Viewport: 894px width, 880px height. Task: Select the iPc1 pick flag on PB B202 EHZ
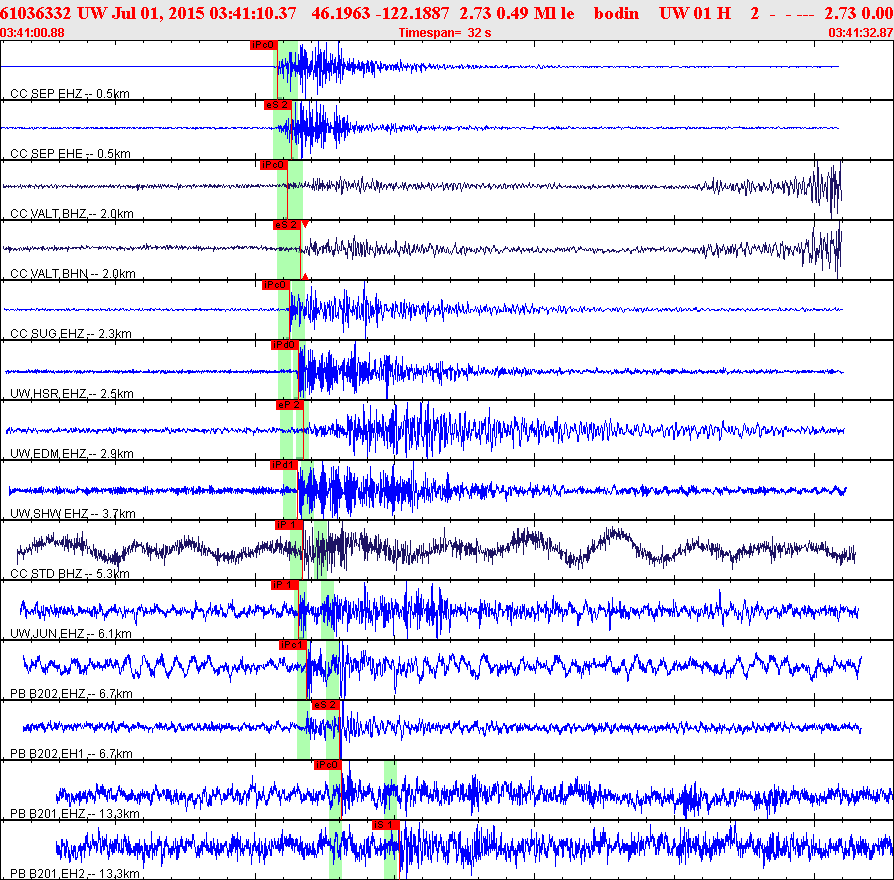click(293, 645)
